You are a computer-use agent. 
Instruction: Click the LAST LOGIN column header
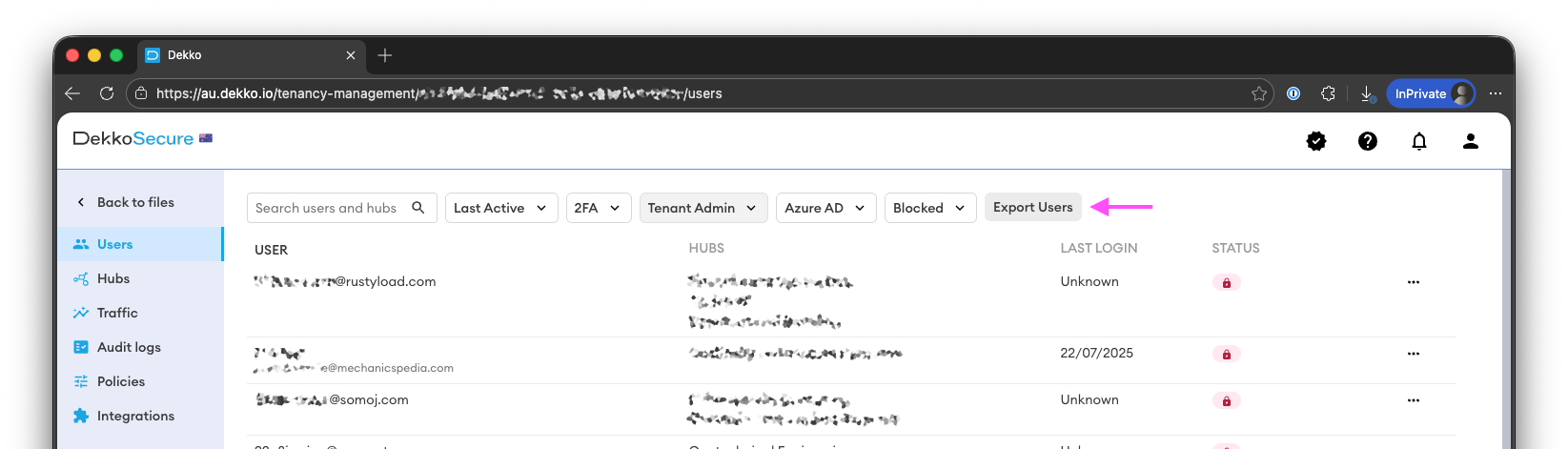(x=1099, y=248)
